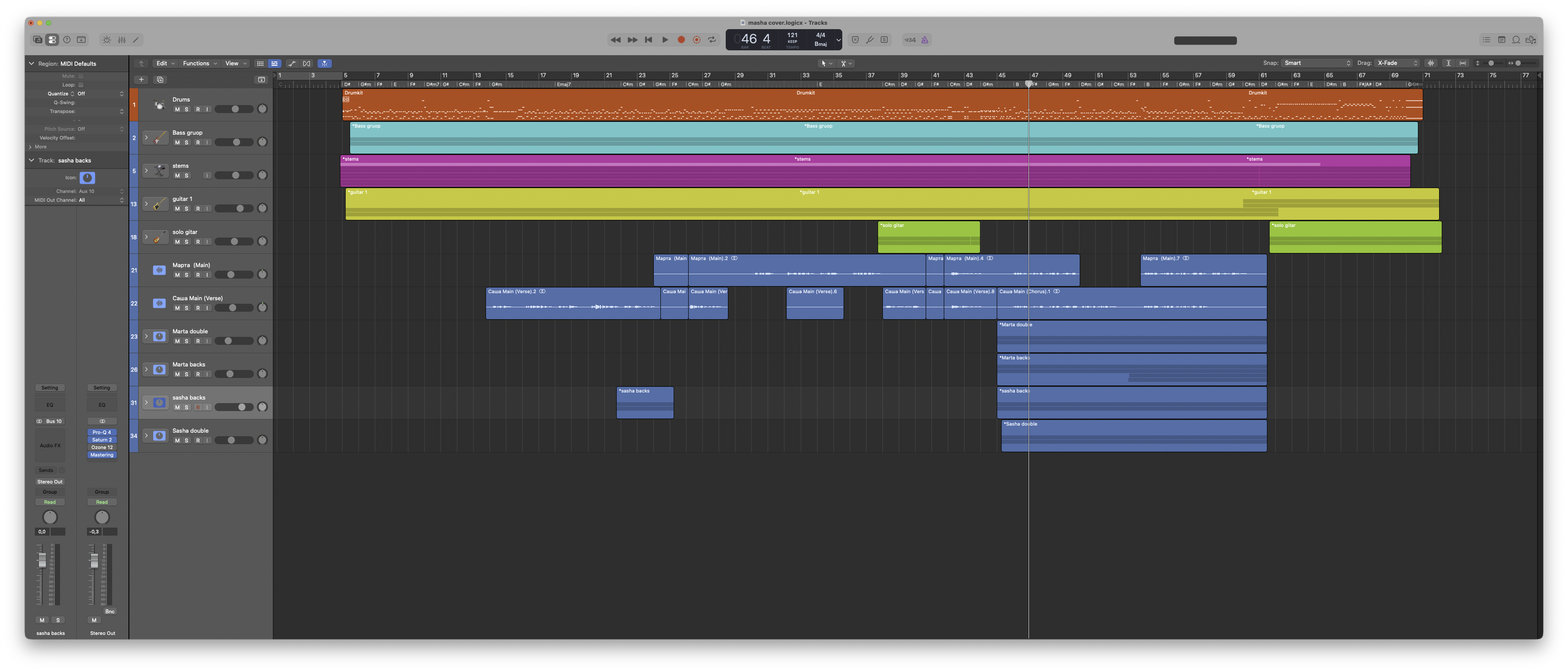
Task: Toggle the count-in 1234 button
Action: pyautogui.click(x=910, y=40)
